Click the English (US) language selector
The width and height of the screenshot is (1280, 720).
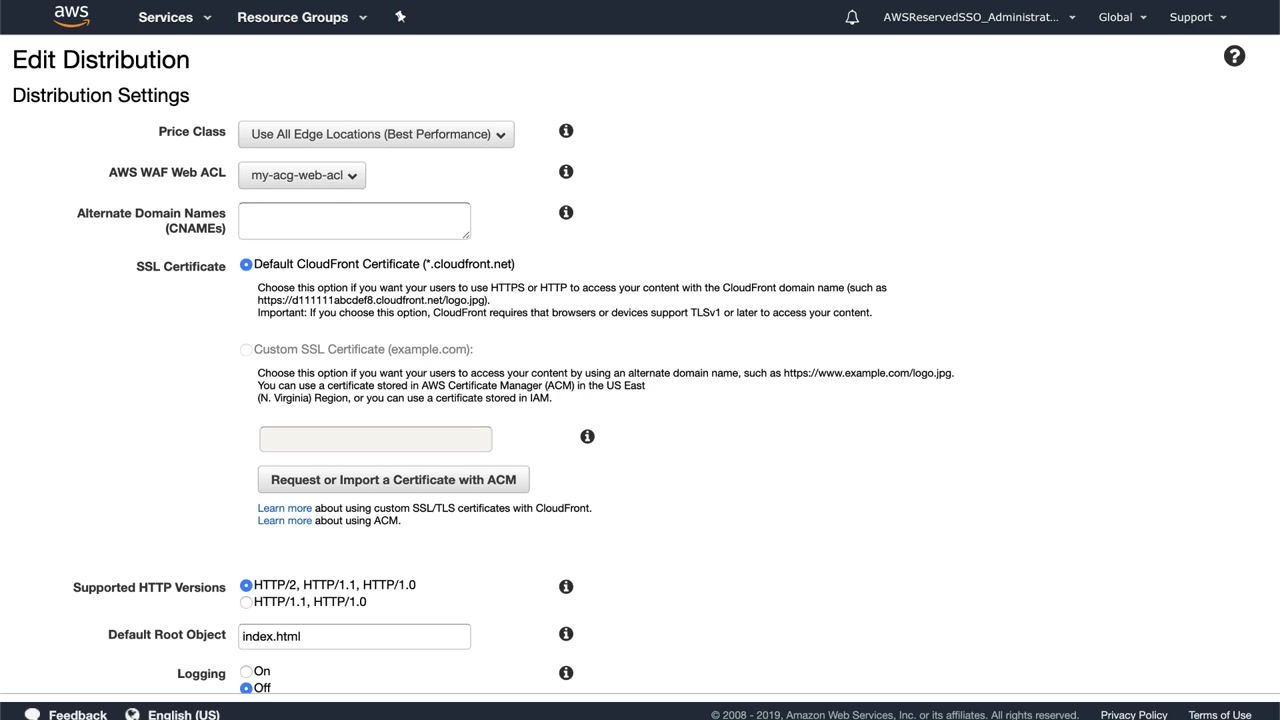184,715
